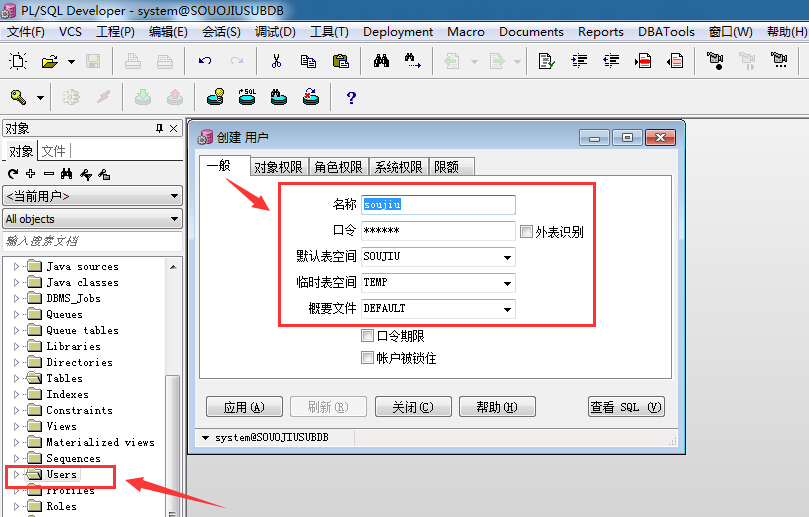Viewport: 809px width, 517px height.
Task: Toggle the 外表识别 checkbox
Action: [526, 232]
